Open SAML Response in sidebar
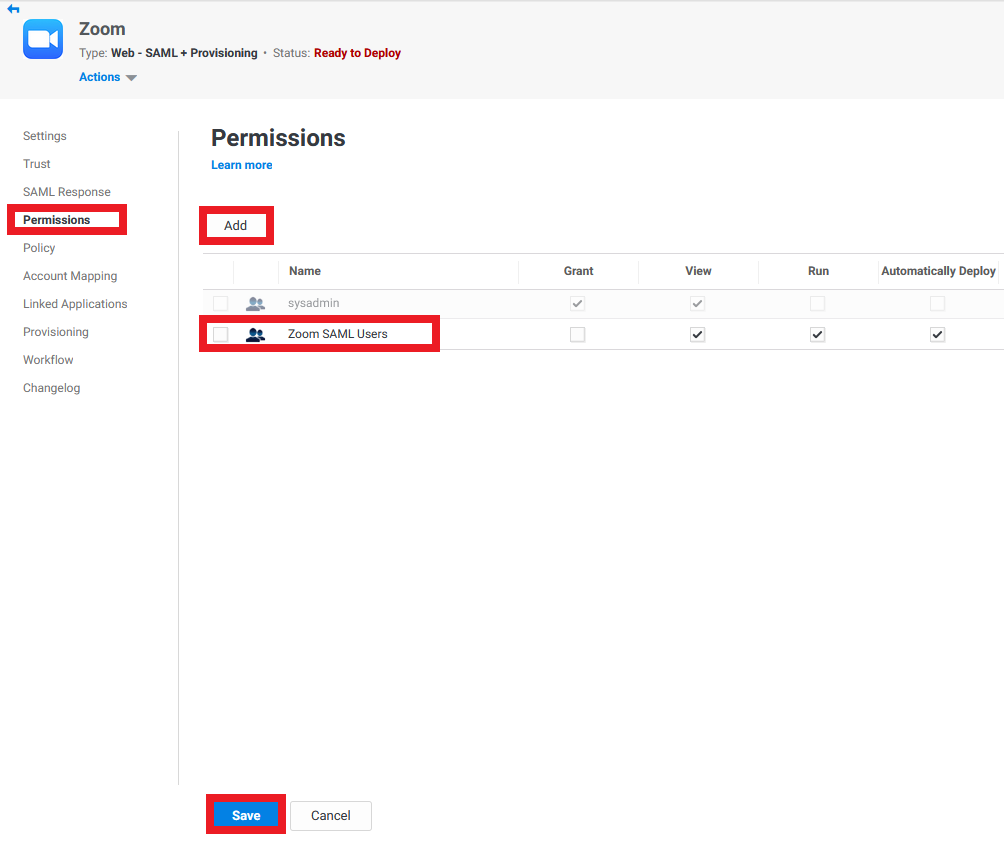This screenshot has height=851, width=1004. [67, 192]
